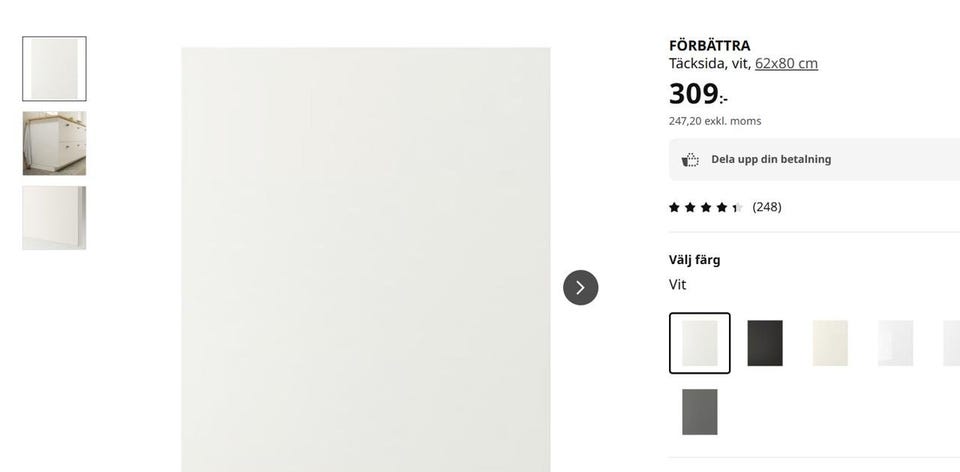The height and width of the screenshot is (472, 960).
Task: Choose the black color swatch
Action: [765, 343]
